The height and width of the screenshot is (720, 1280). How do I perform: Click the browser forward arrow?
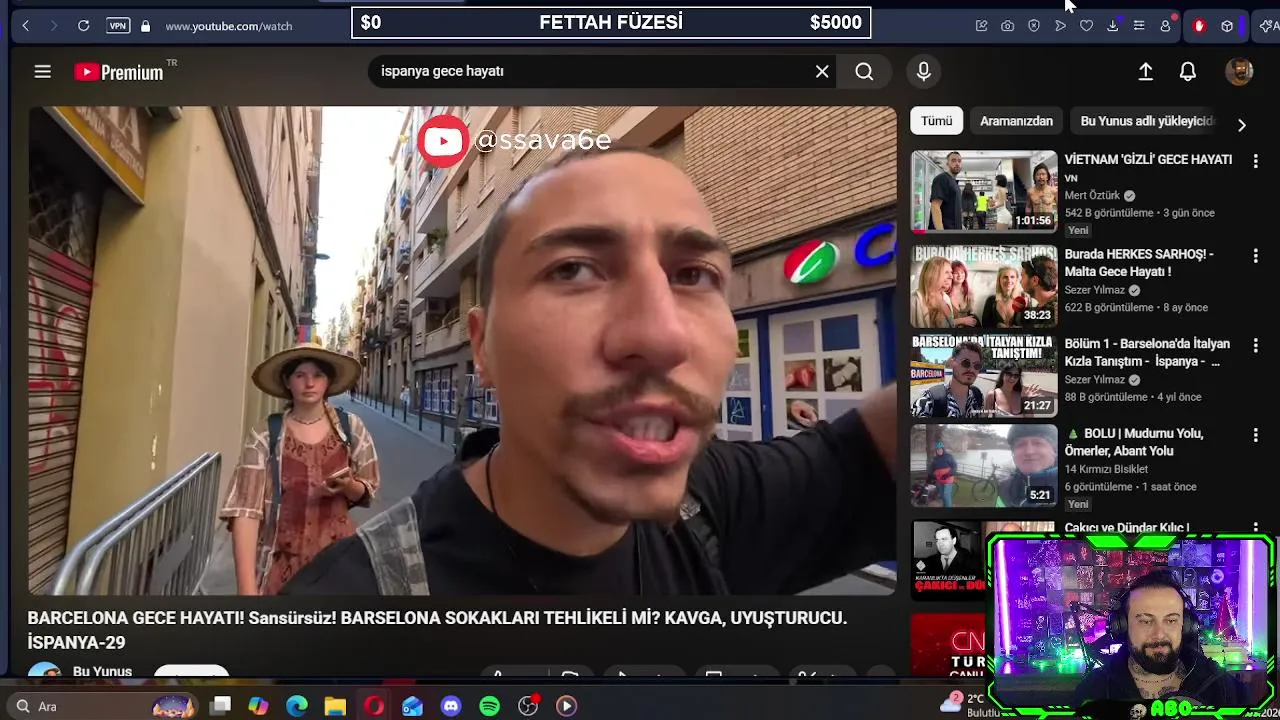(54, 26)
